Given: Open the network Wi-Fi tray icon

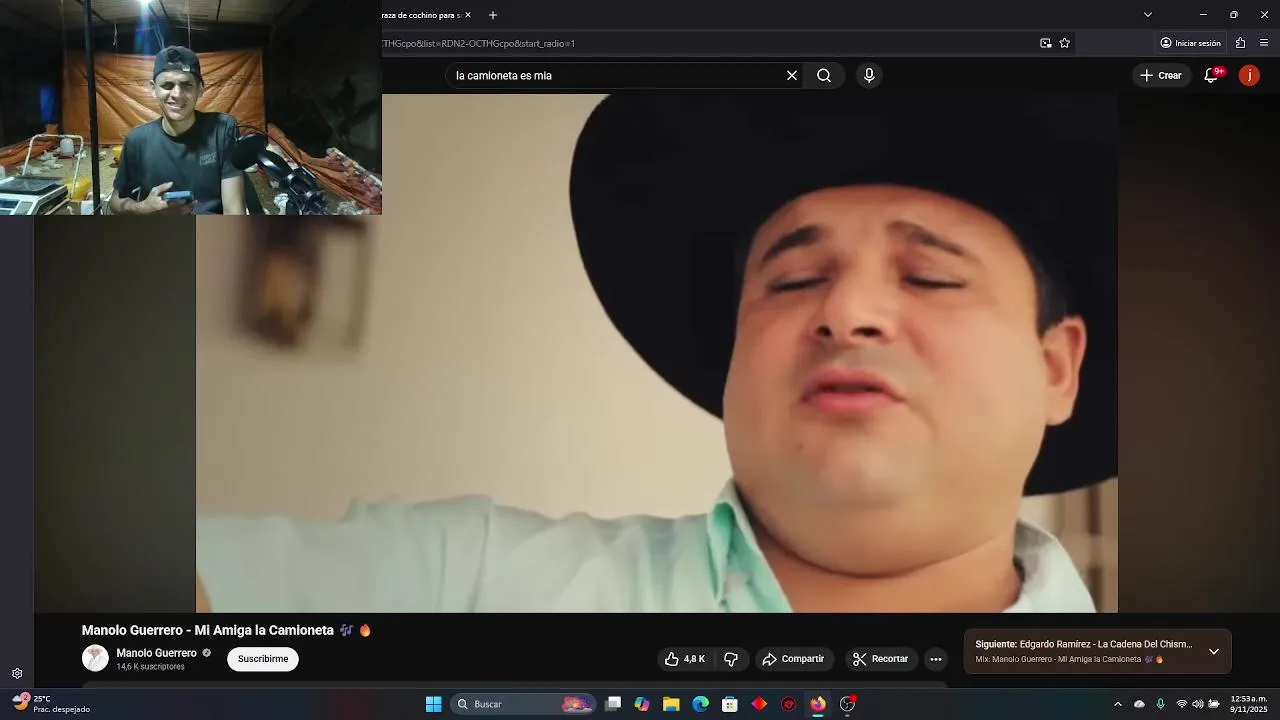Looking at the screenshot, I should (1182, 704).
